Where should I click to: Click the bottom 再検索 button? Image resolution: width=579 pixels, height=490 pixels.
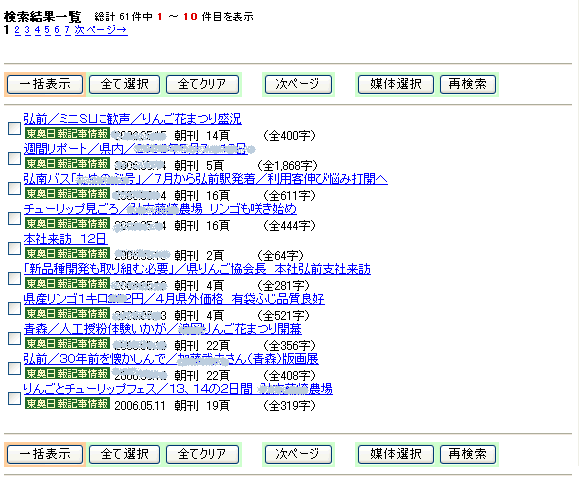pyautogui.click(x=468, y=454)
